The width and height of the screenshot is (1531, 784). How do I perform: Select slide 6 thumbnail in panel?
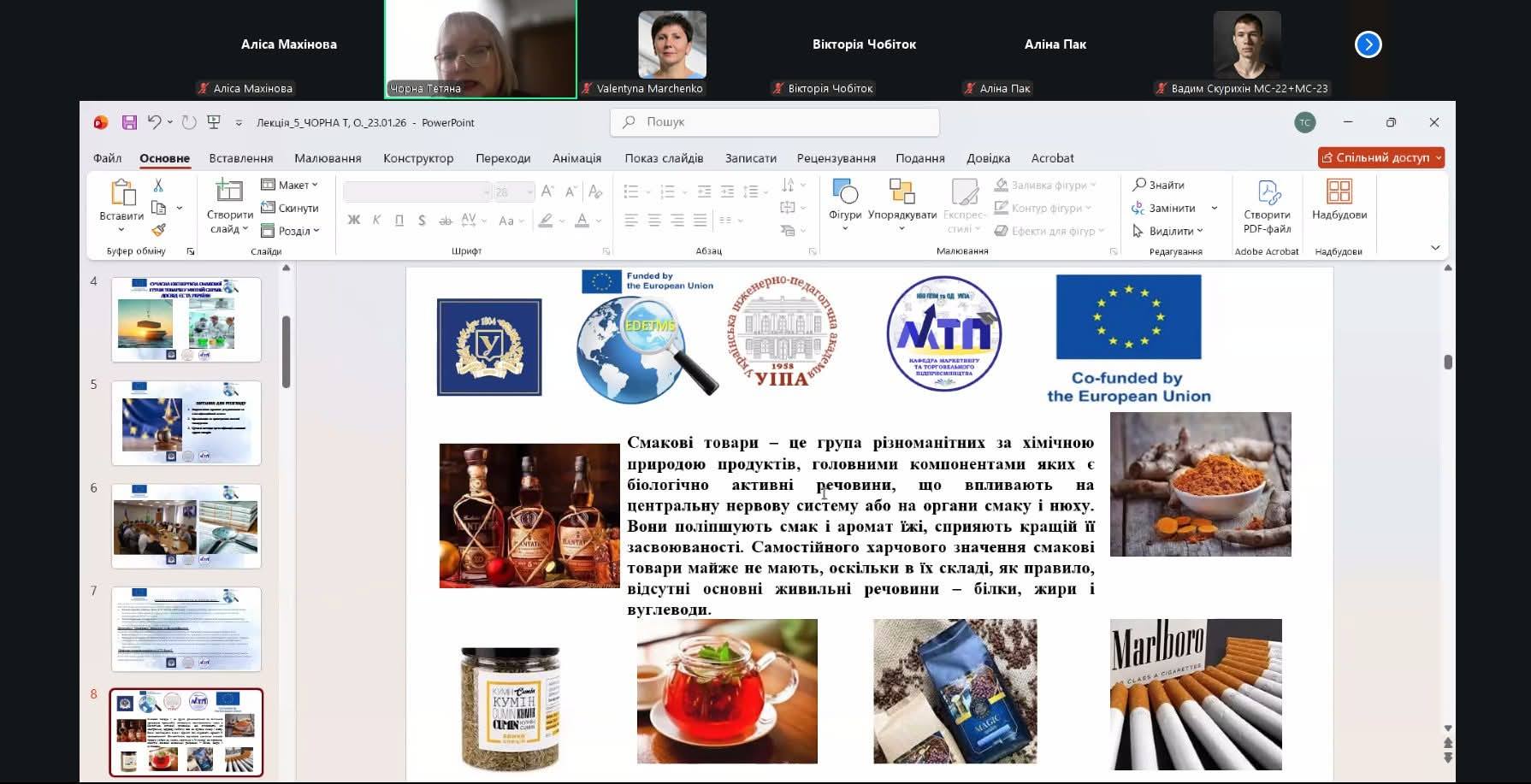coord(186,526)
